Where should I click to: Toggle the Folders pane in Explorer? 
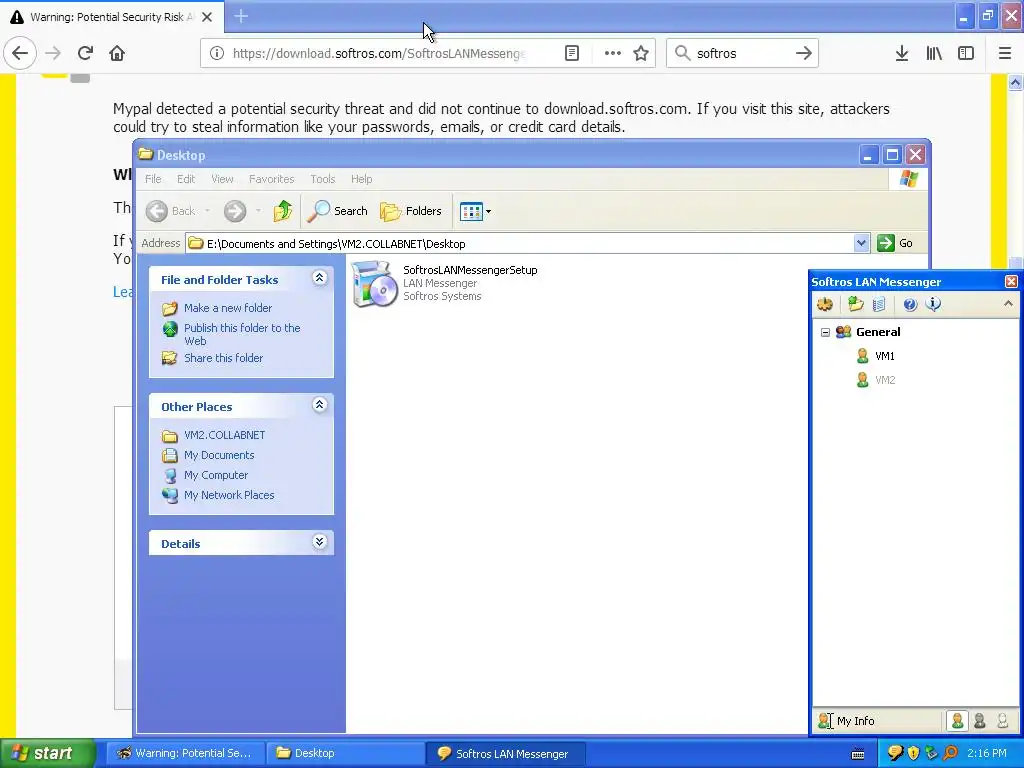click(x=411, y=211)
